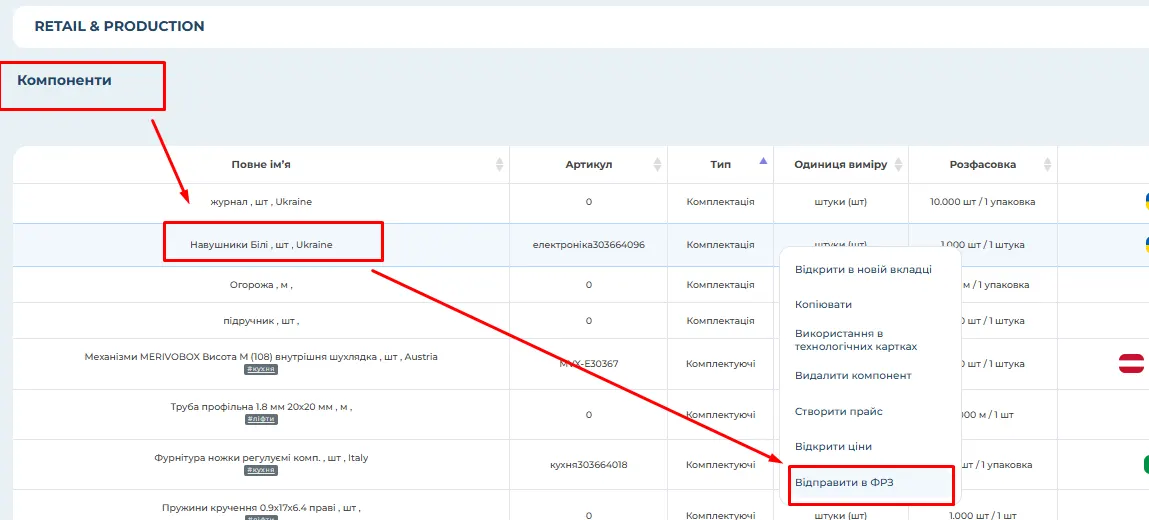Select Видалити компонент menu entry

point(853,376)
